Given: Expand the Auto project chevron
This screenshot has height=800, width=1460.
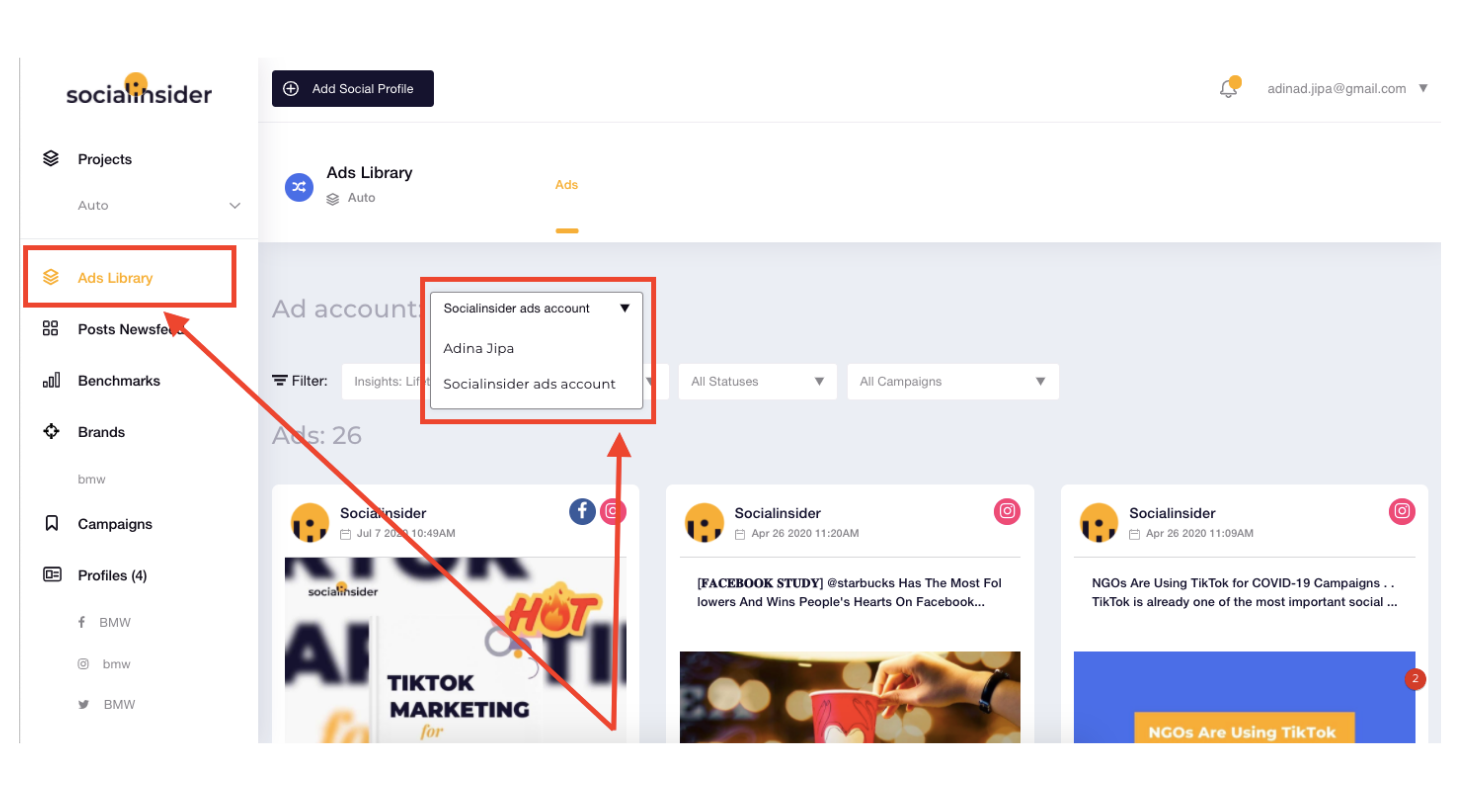Looking at the screenshot, I should [x=235, y=206].
